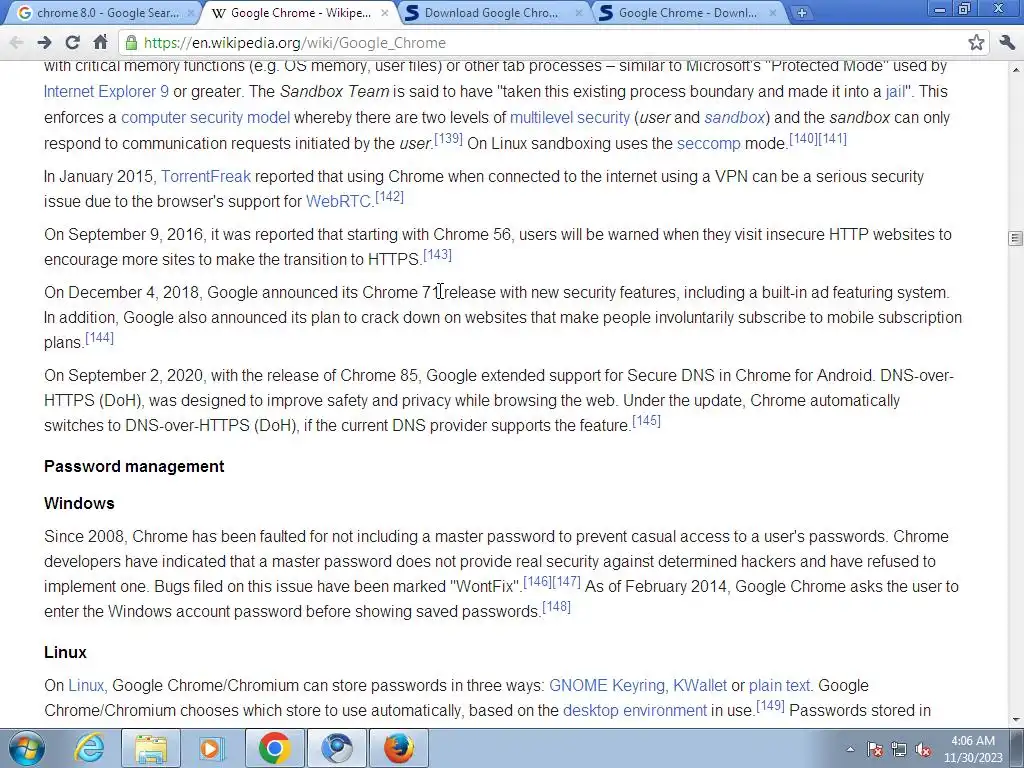This screenshot has height=768, width=1024.
Task: Open a new tab with plus button
Action: (x=801, y=12)
